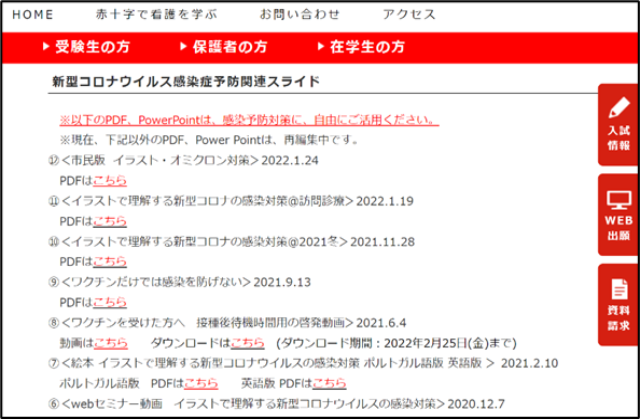Open the 動画 こちら link for item ⑧

click(x=110, y=343)
